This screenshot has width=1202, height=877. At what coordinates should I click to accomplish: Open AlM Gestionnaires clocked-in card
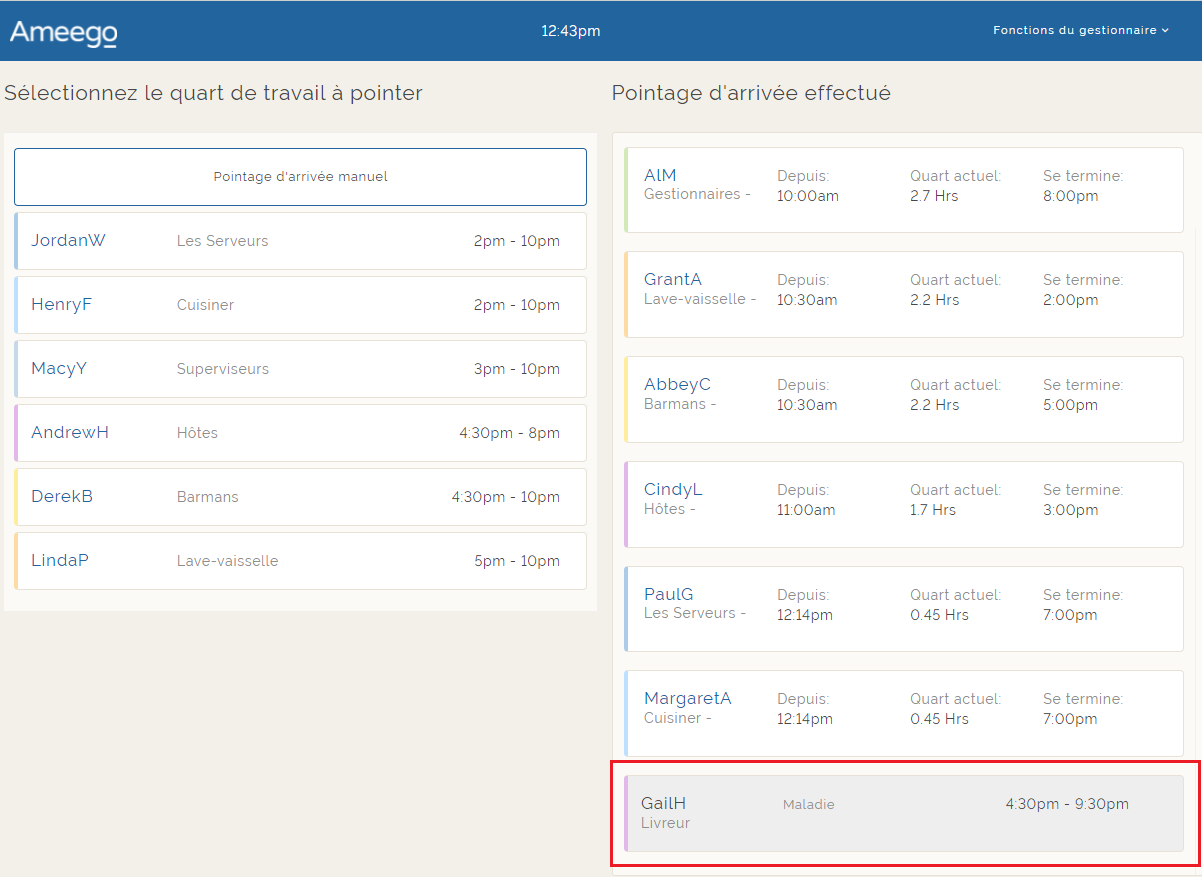tap(903, 190)
